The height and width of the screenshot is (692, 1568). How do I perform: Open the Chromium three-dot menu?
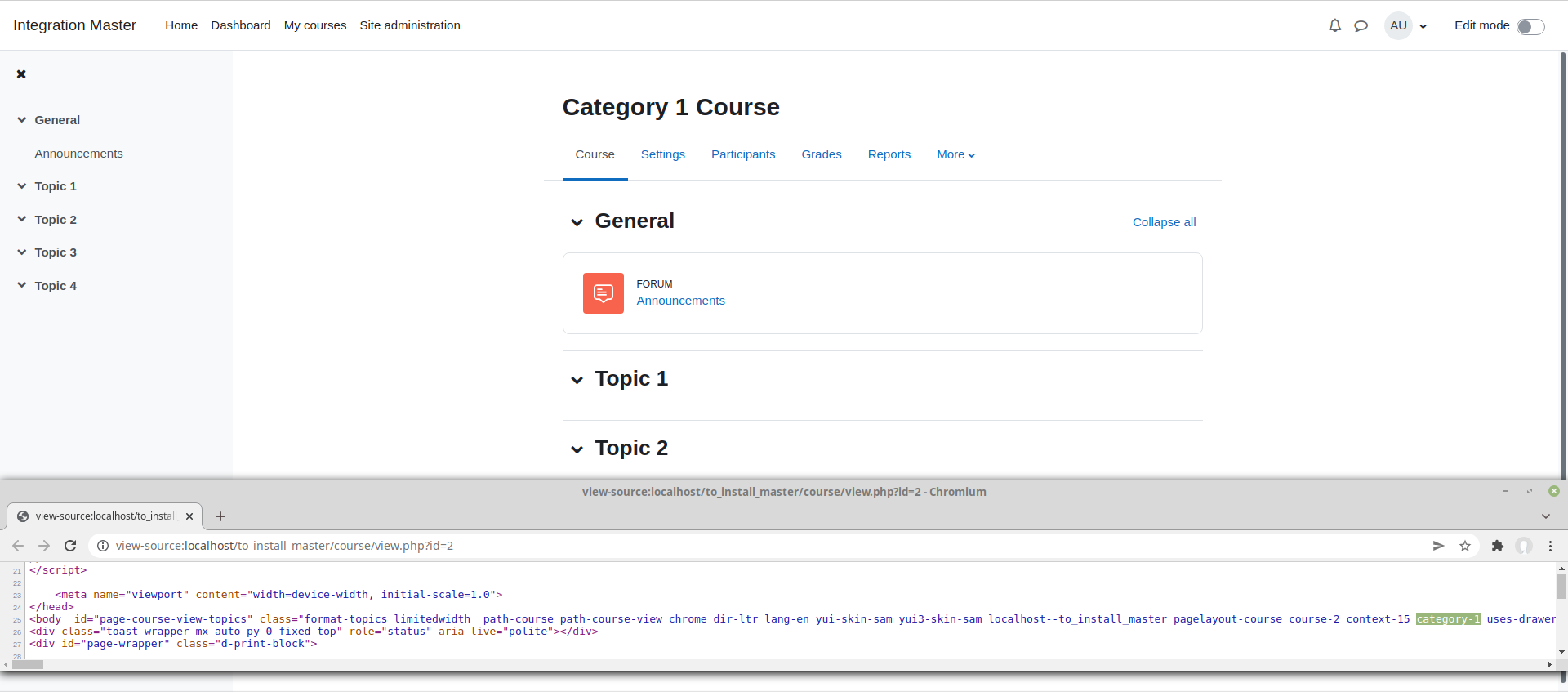(x=1550, y=546)
